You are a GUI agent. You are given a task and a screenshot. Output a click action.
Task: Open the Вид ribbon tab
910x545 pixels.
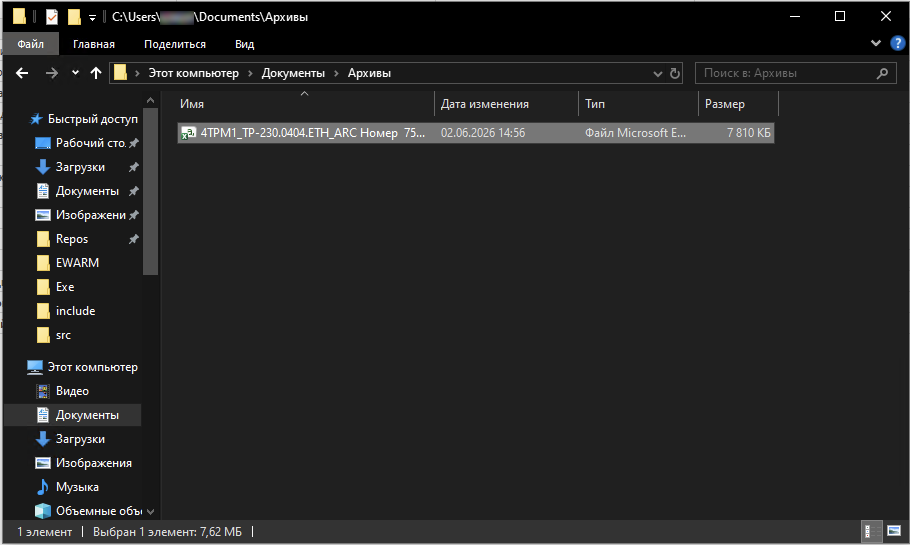pyautogui.click(x=244, y=44)
